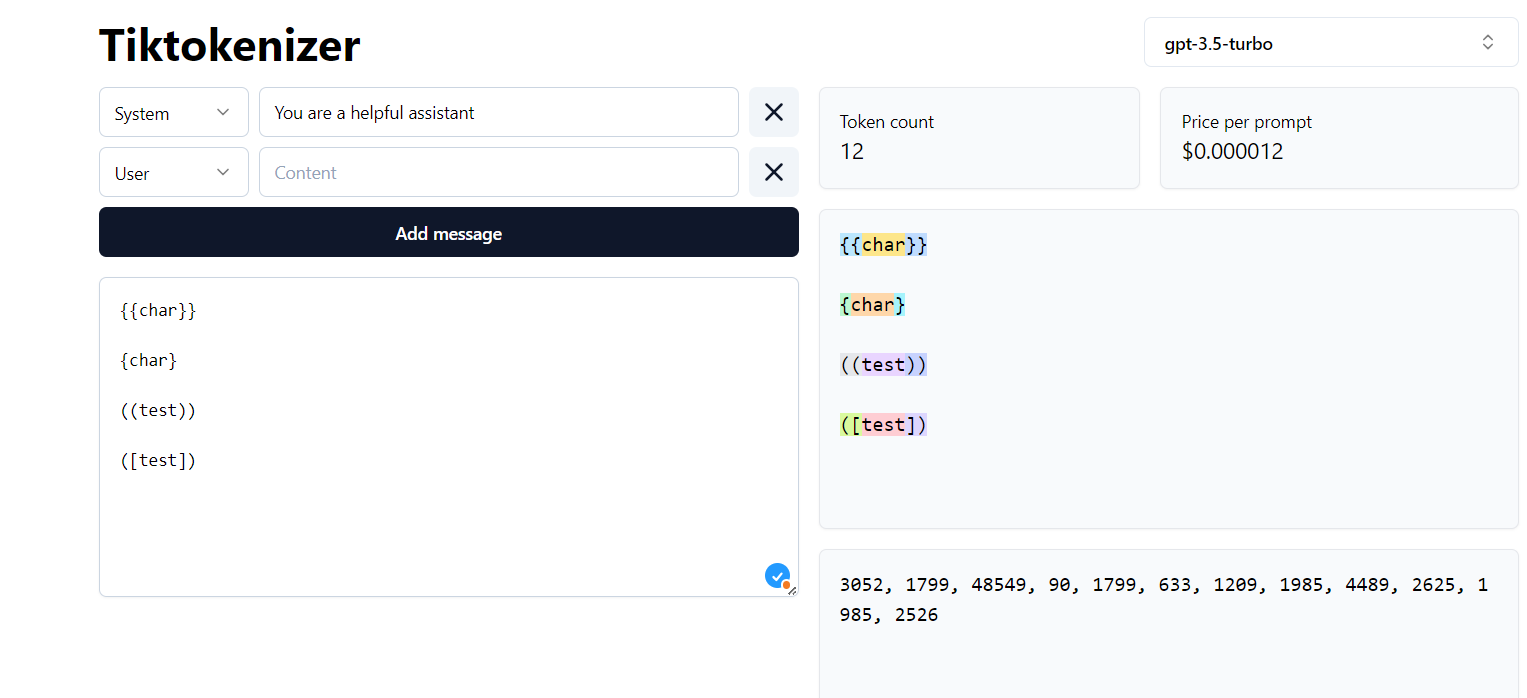This screenshot has width=1527, height=698.
Task: Click ([test]) line in the prompt textarea
Action: (158, 460)
